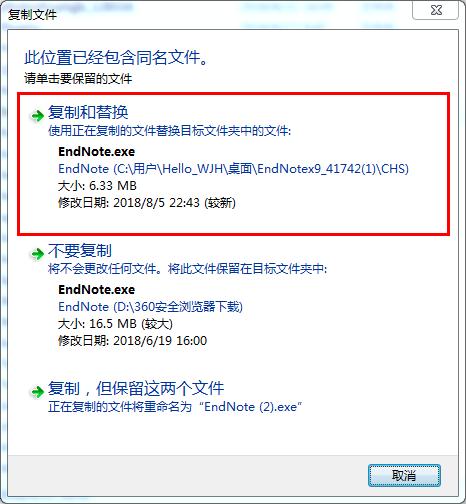Click the description 使用正在复制的文件替换目标文件夹中的文件

[170, 131]
